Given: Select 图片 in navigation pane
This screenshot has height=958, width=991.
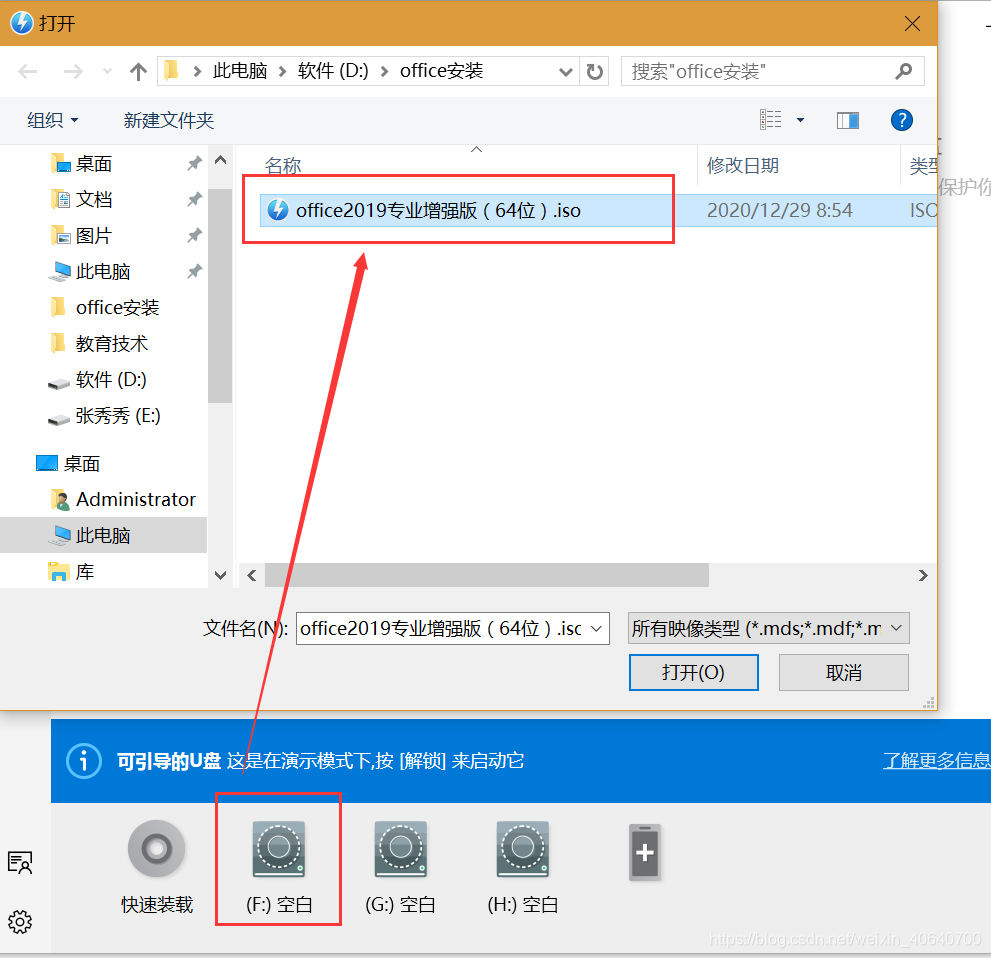Looking at the screenshot, I should (94, 236).
